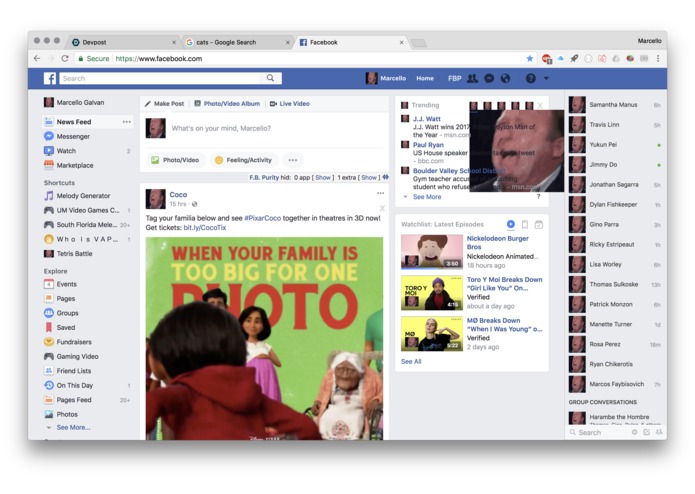Screen dimensions: 695x494
Task: Click See All in Watchlist
Action: coord(411,362)
